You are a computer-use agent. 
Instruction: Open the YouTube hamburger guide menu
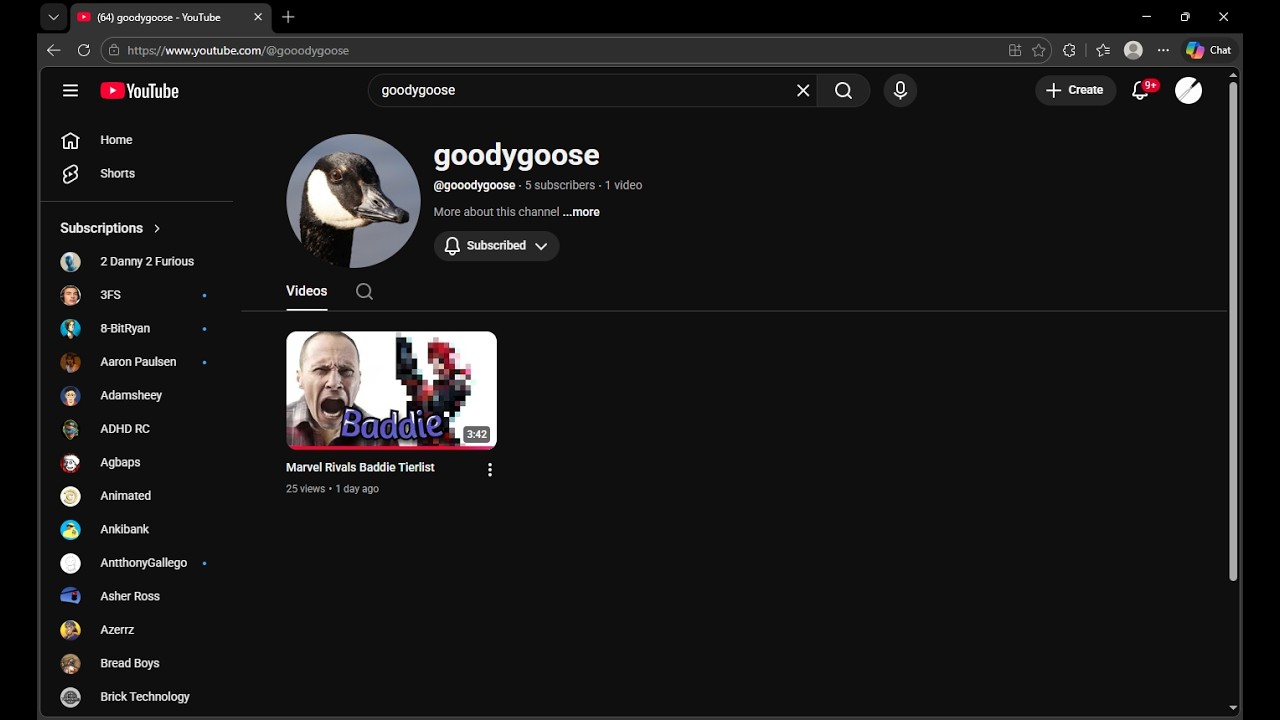[x=70, y=91]
